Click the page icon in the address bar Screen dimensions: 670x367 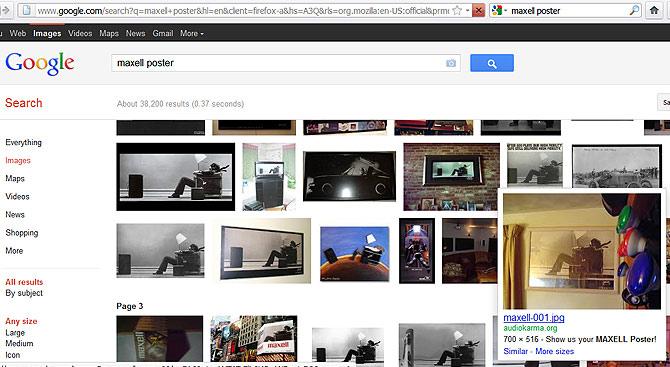click(27, 10)
